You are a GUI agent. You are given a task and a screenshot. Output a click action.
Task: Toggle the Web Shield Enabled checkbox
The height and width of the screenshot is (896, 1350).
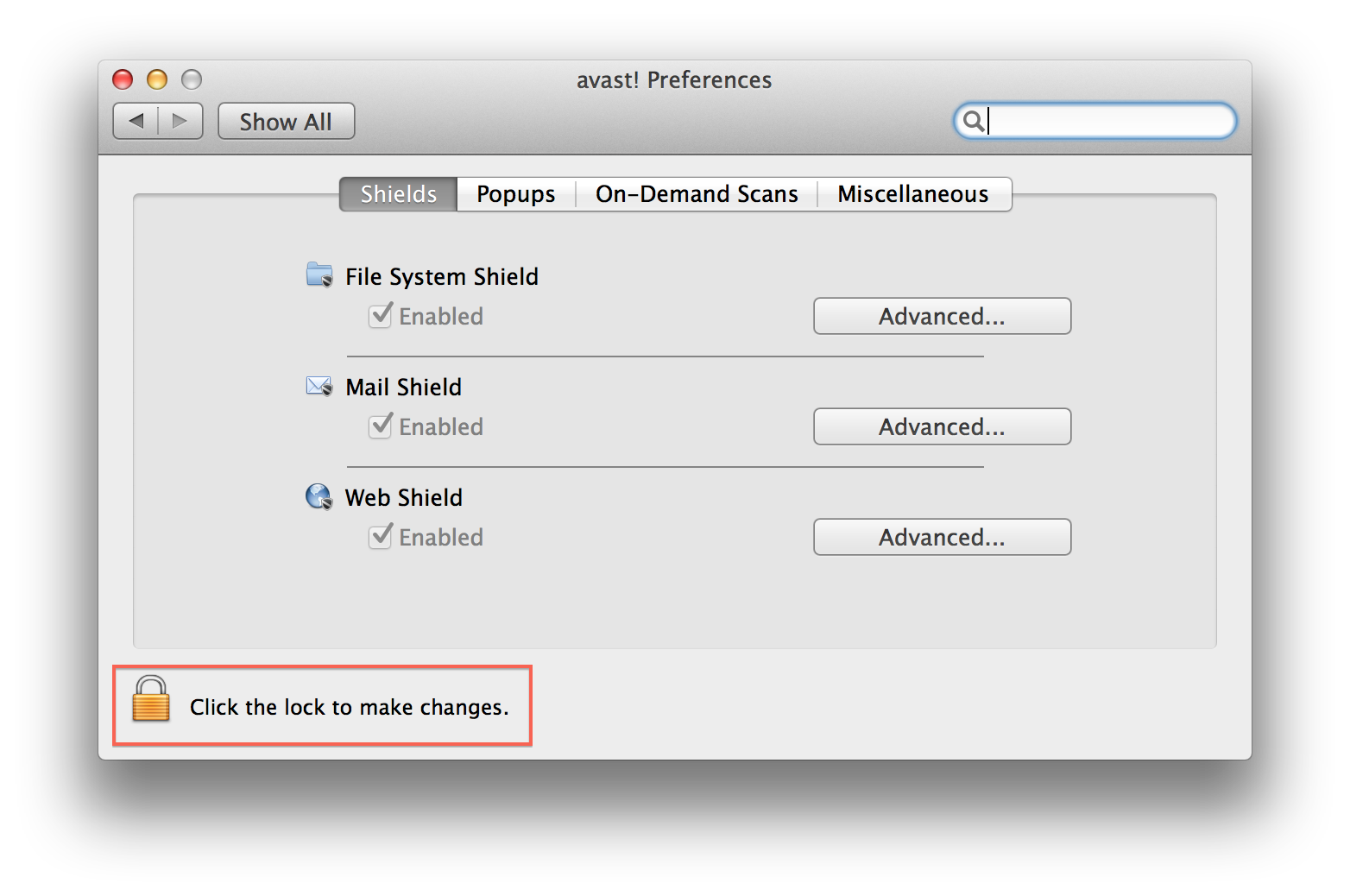point(381,537)
